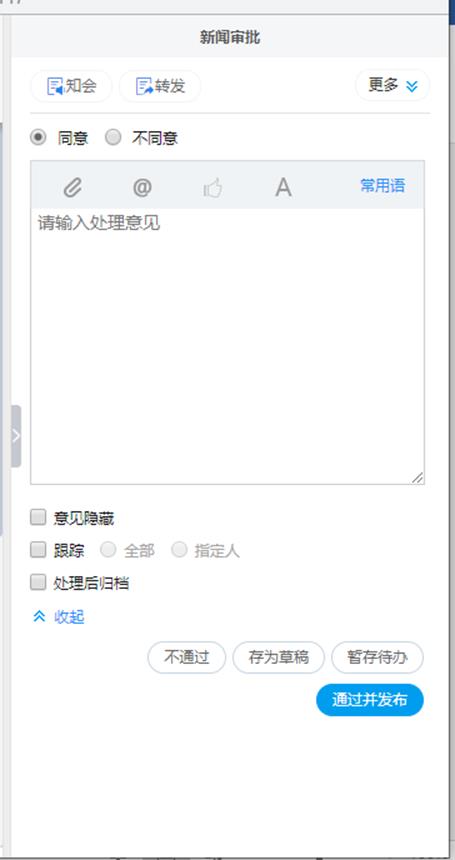
Task: Click the 转发 forward icon button
Action: (x=160, y=86)
